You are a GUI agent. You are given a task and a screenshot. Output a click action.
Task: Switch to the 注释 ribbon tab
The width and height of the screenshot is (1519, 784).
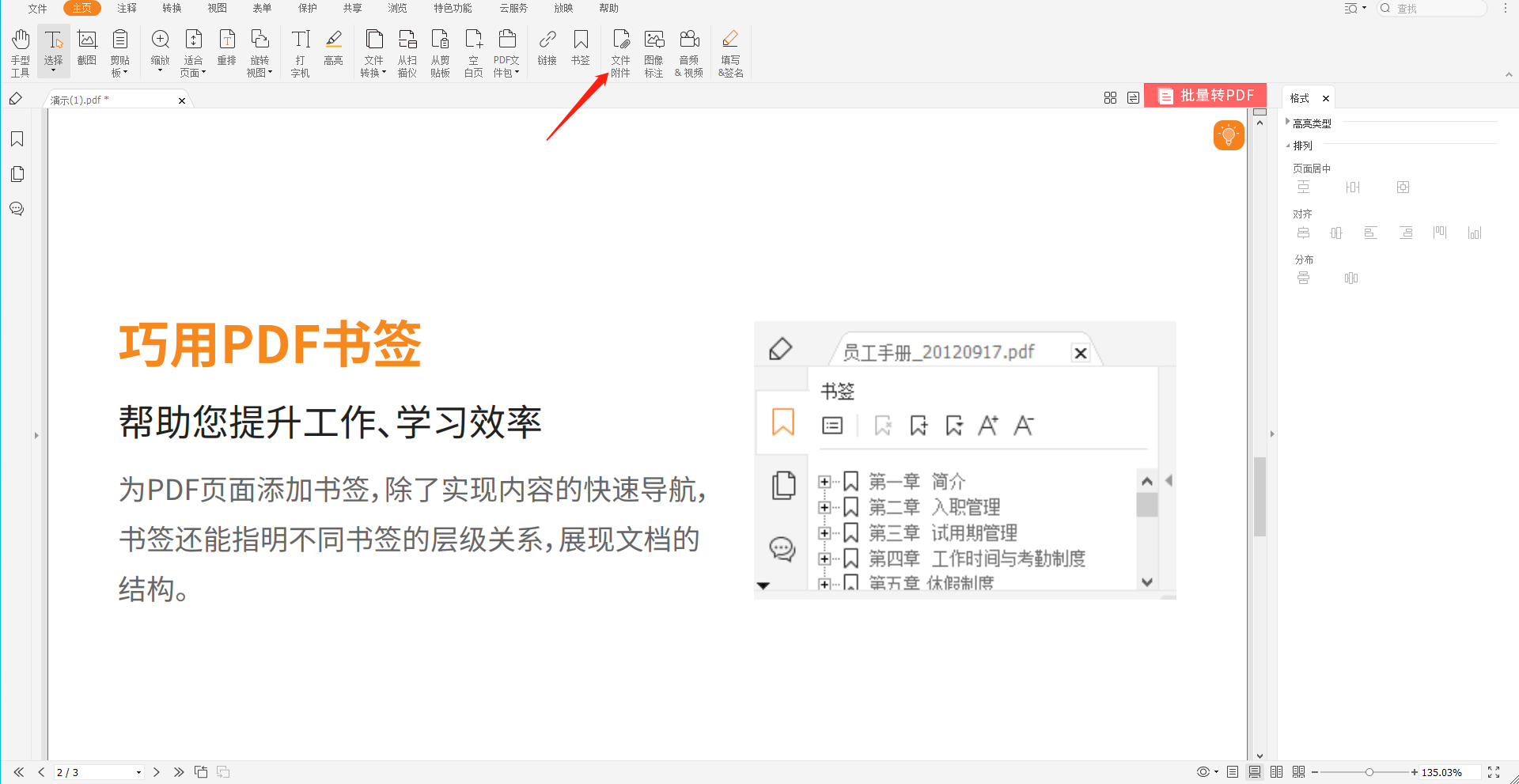126,9
